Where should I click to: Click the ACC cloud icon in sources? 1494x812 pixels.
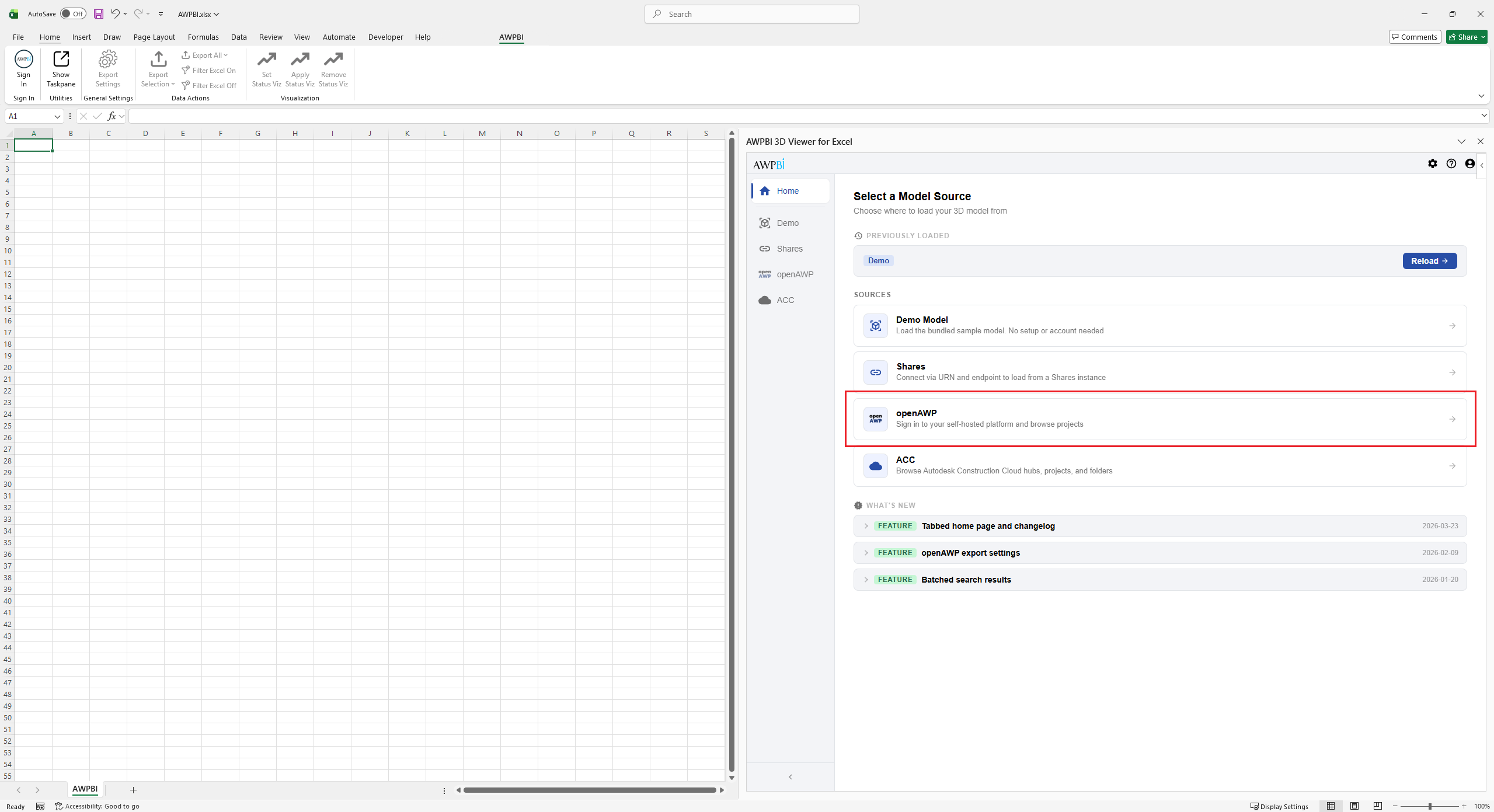coord(876,466)
